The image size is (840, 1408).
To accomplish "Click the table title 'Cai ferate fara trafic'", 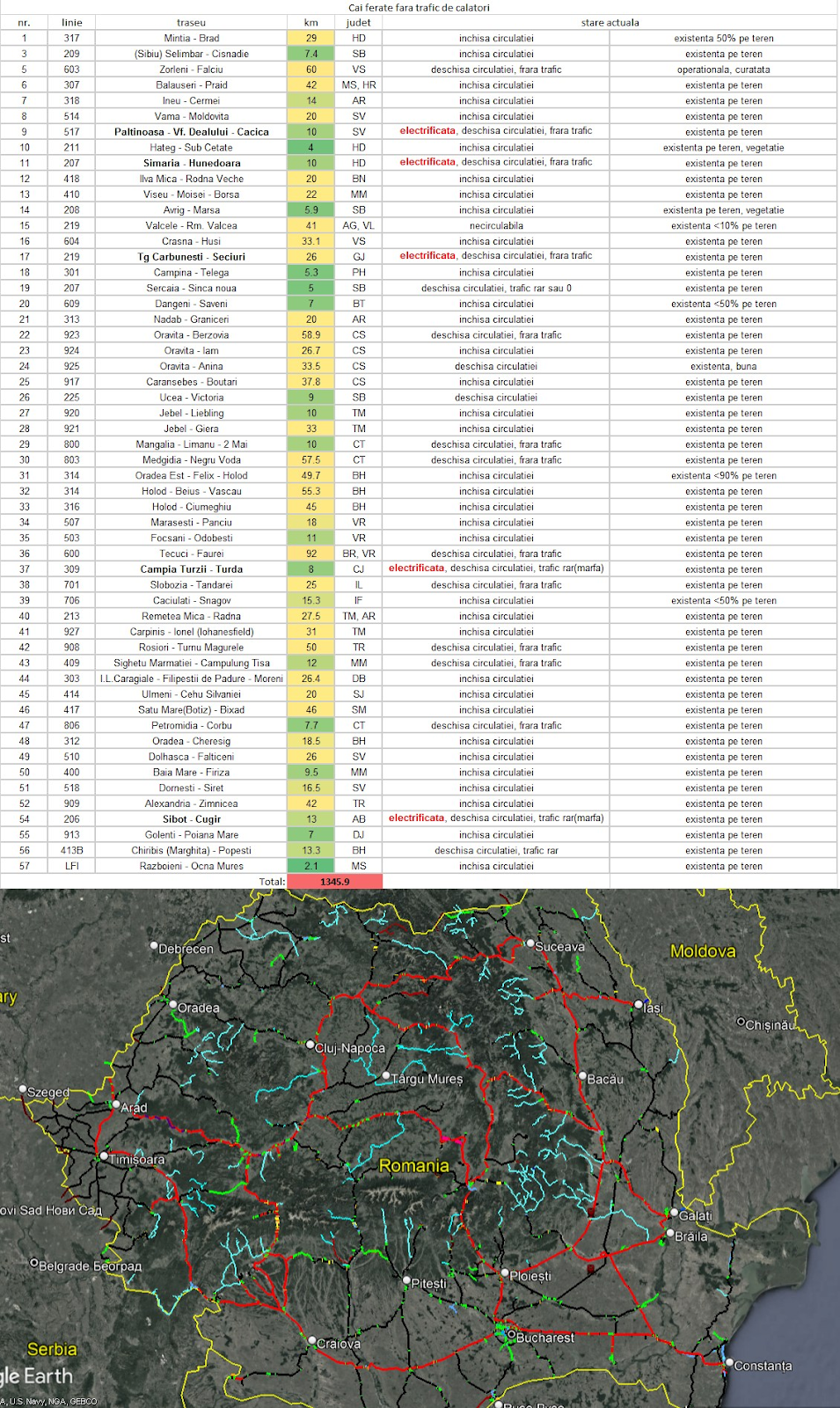I will (419, 8).
